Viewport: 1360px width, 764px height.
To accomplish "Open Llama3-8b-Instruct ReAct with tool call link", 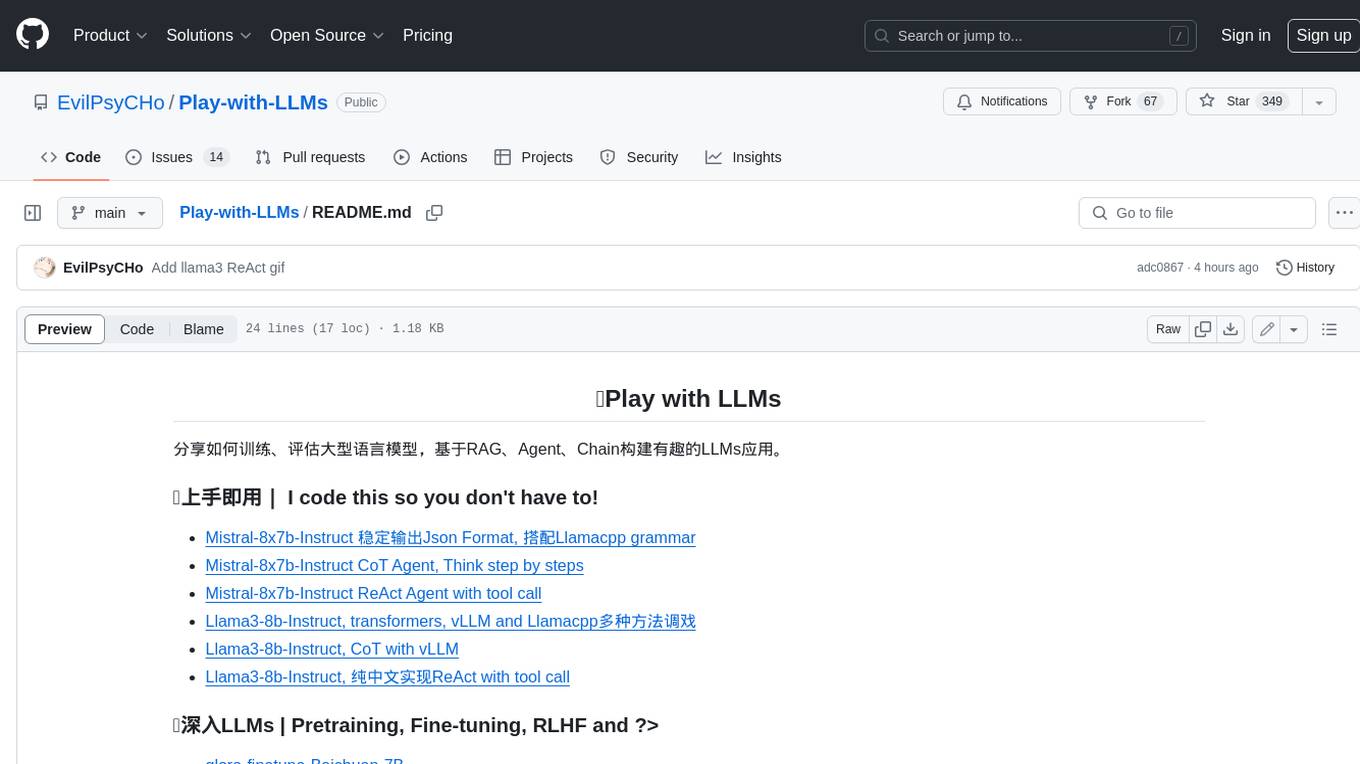I will [387, 677].
